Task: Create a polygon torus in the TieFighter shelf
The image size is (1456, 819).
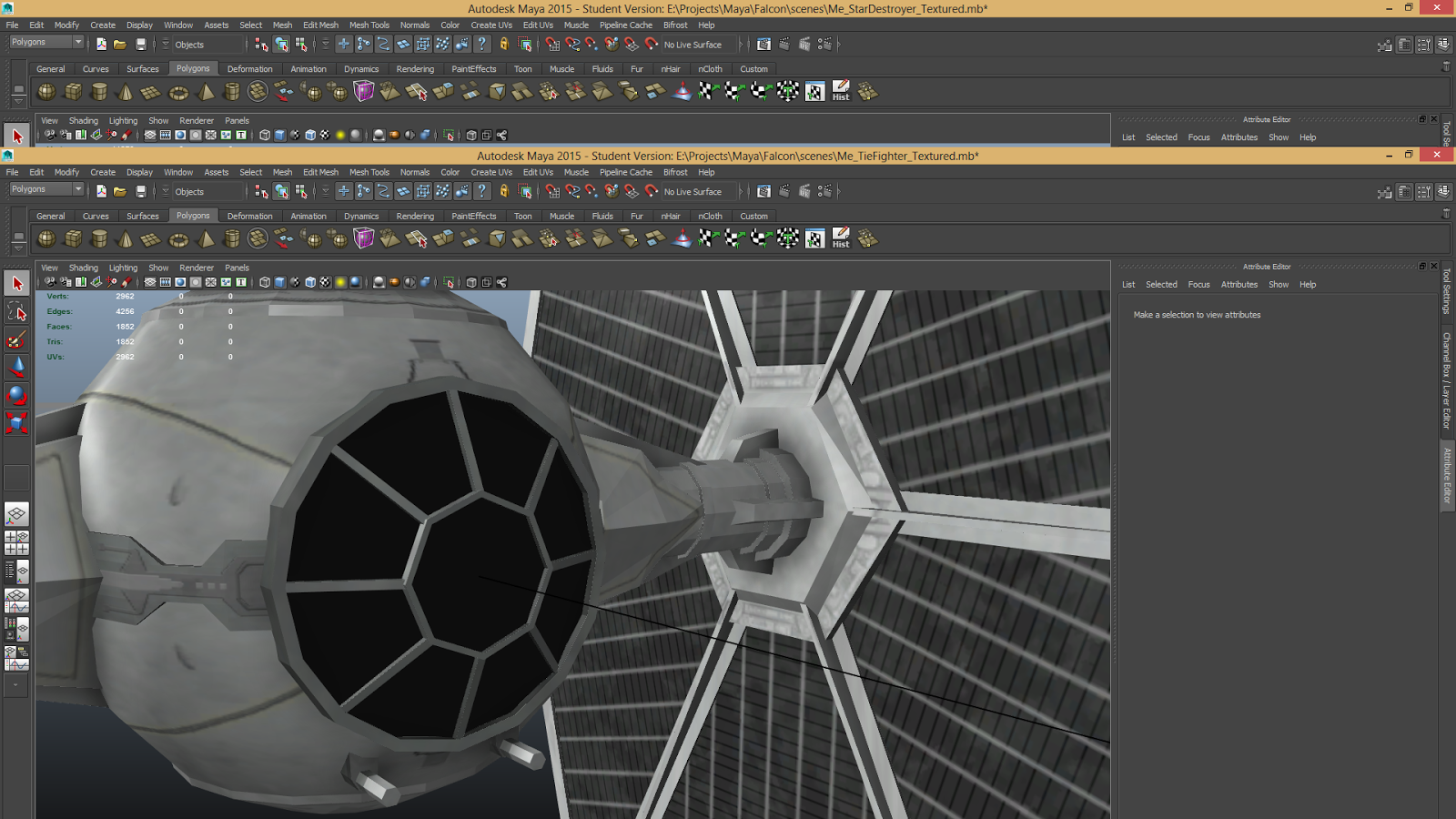Action: (178, 239)
